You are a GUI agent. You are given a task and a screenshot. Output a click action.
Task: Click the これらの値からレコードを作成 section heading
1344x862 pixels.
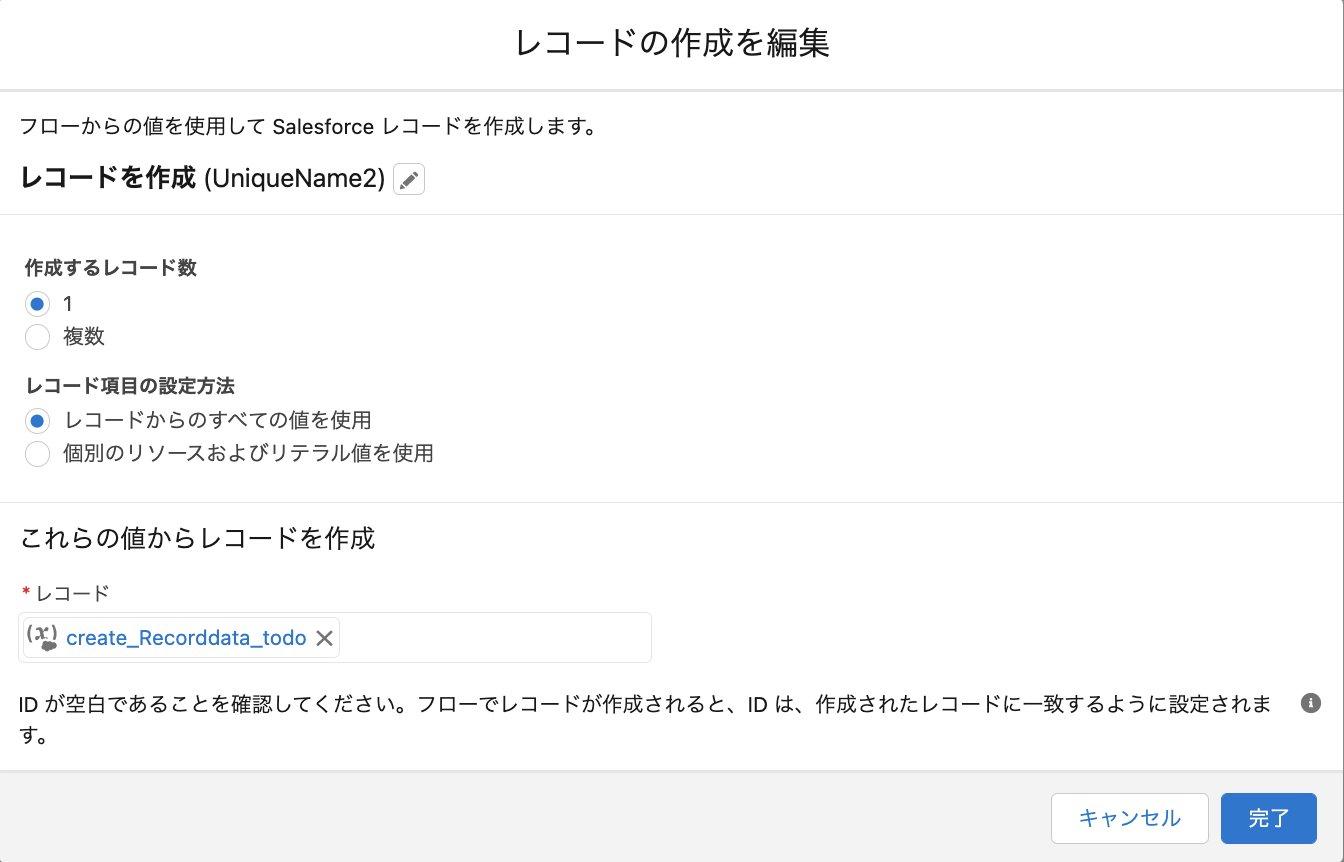point(198,539)
